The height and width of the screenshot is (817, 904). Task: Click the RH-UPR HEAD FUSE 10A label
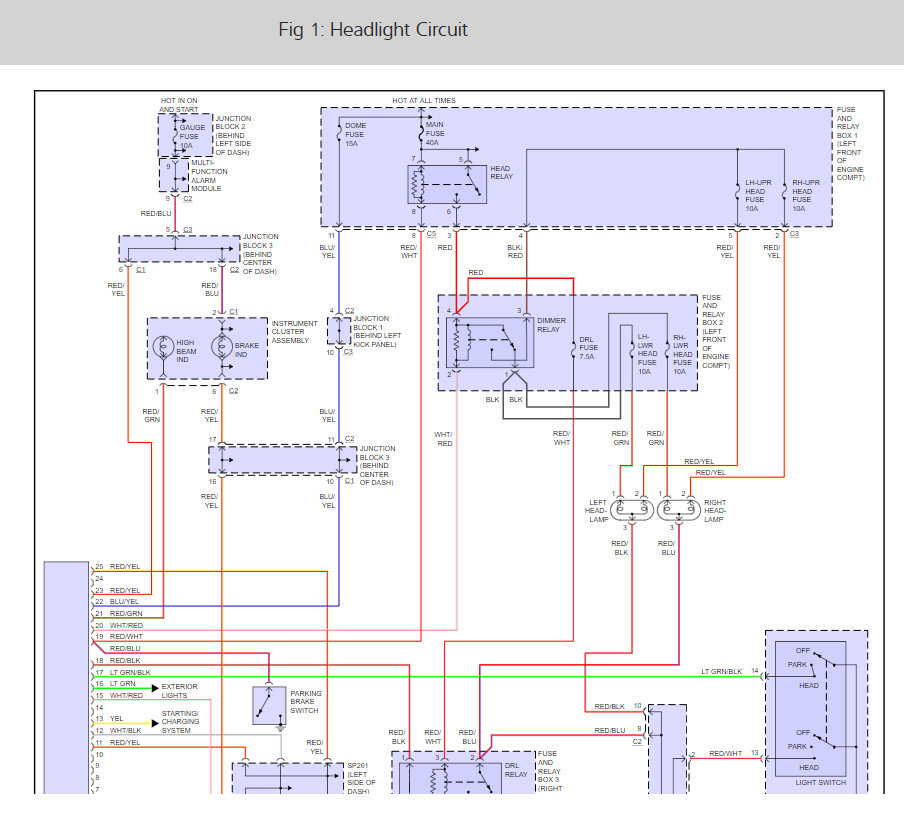point(805,195)
